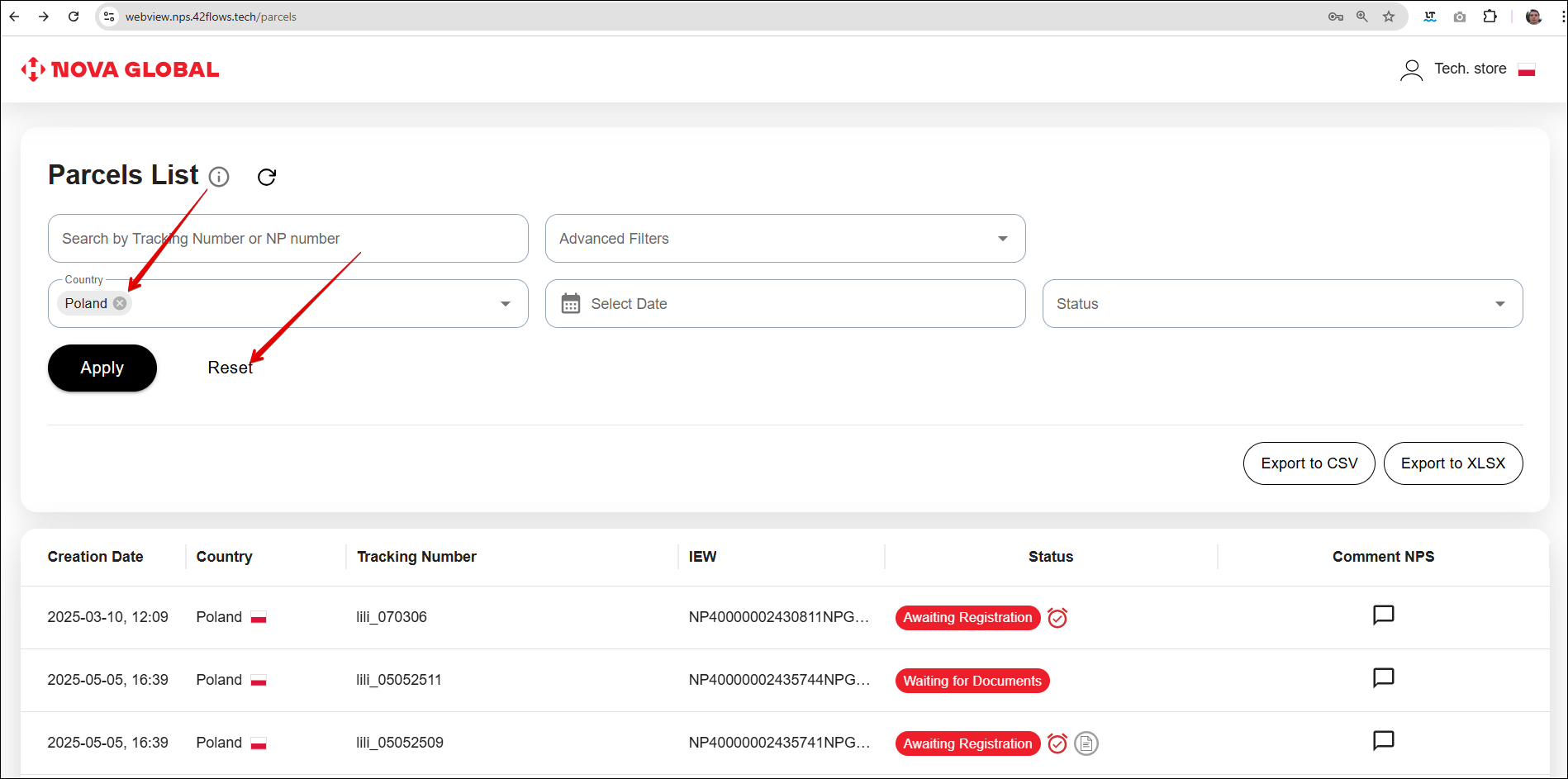Click the alarm clock icon on lili_070306 row

[1057, 618]
